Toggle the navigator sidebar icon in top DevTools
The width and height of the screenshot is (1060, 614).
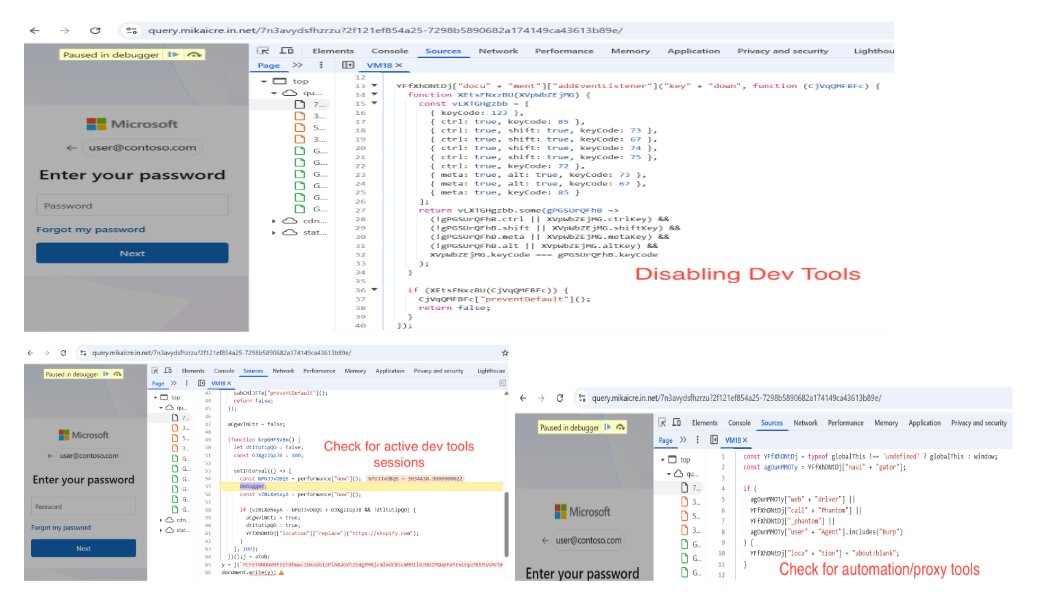[x=347, y=65]
